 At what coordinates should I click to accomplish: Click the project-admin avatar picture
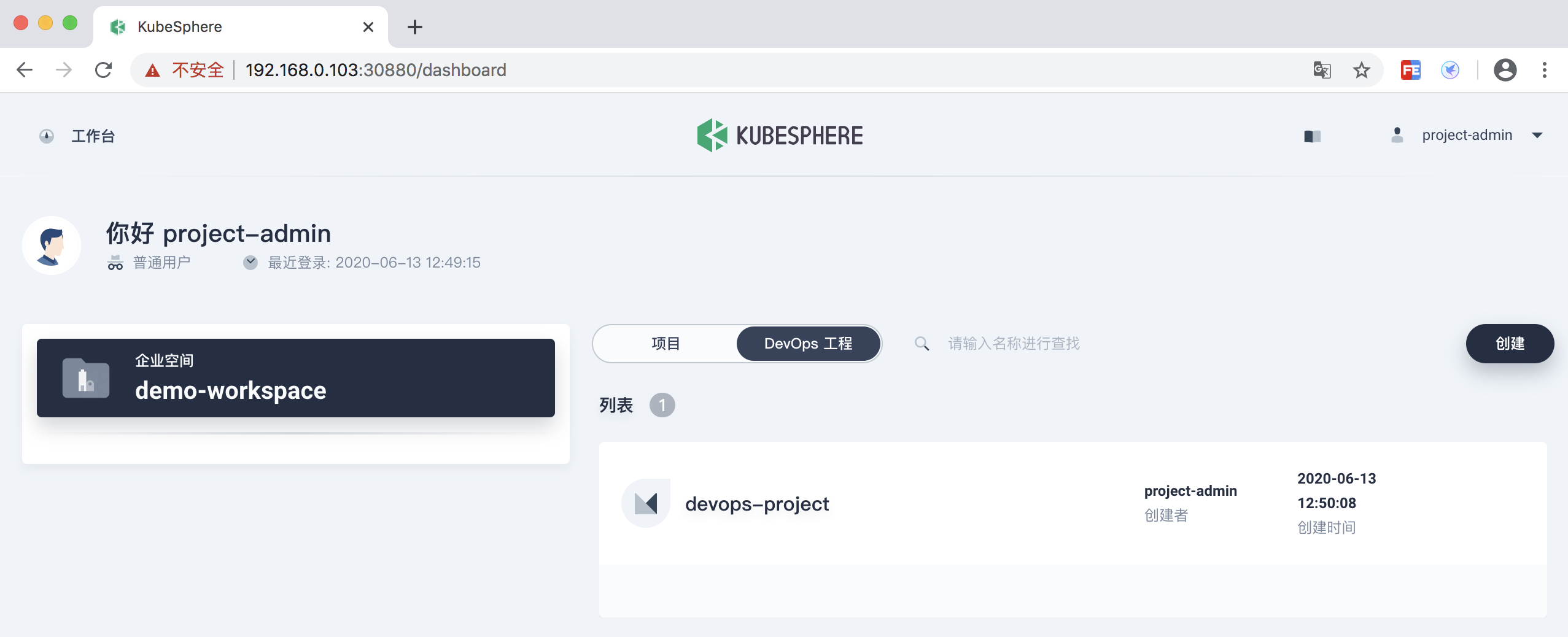click(52, 245)
